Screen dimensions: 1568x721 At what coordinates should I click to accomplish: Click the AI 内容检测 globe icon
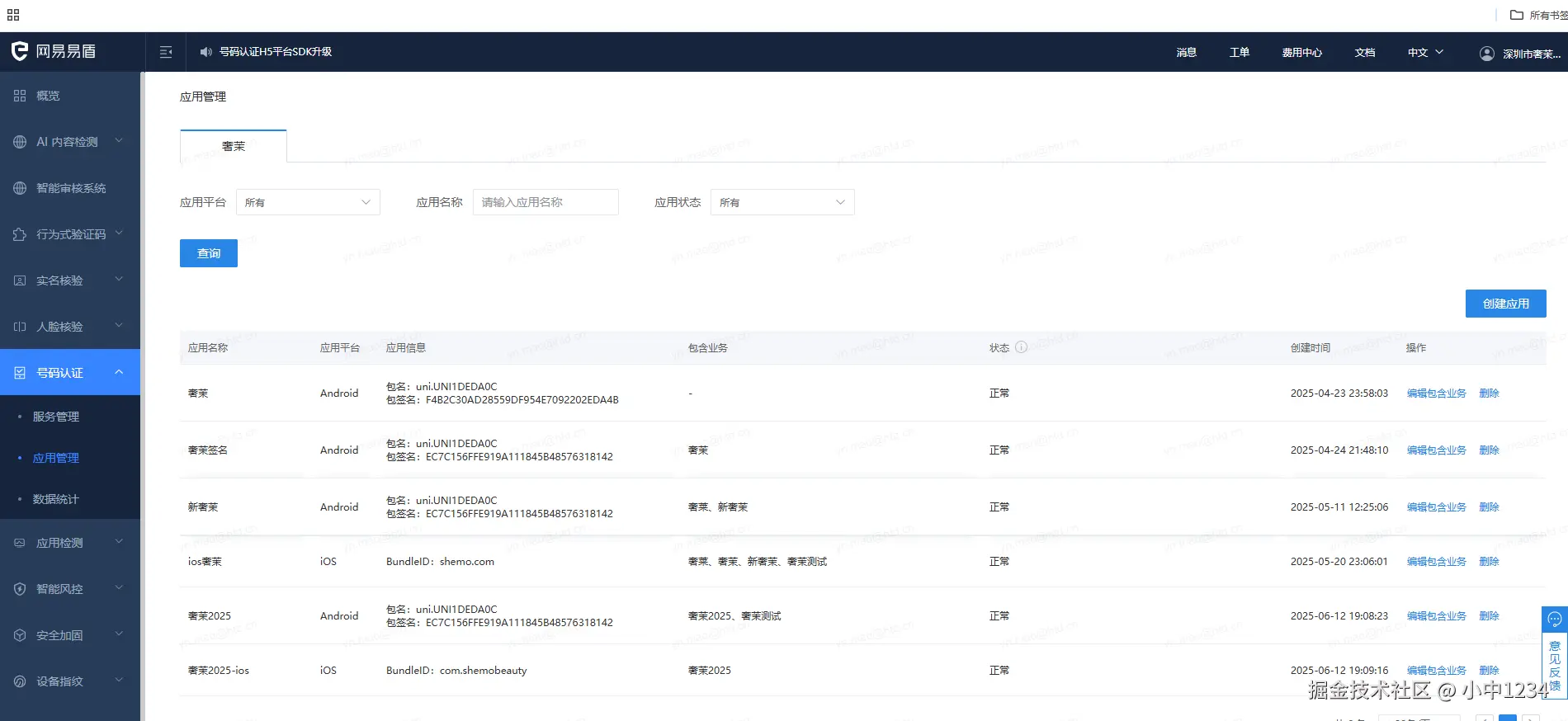pos(20,142)
